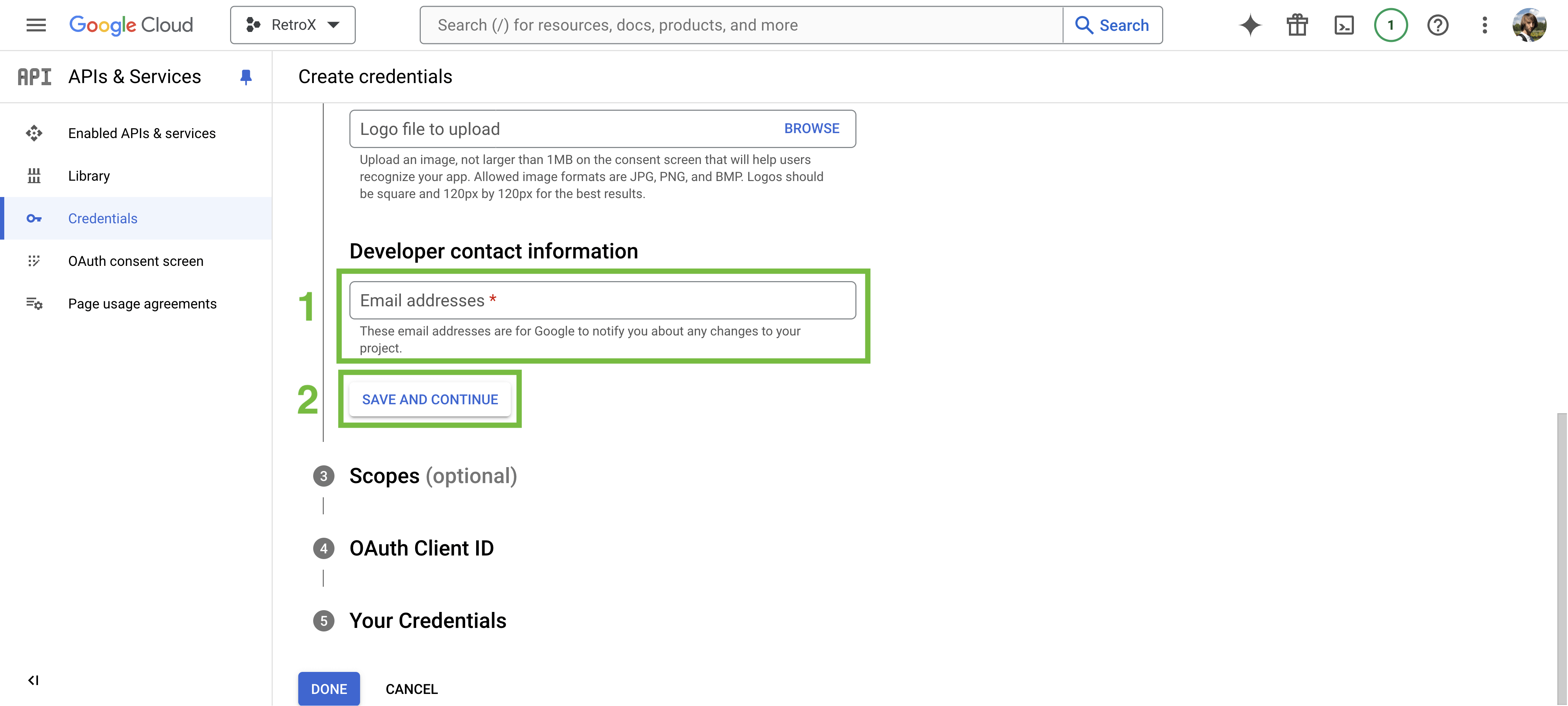Open the main navigation hamburger menu

click(36, 25)
